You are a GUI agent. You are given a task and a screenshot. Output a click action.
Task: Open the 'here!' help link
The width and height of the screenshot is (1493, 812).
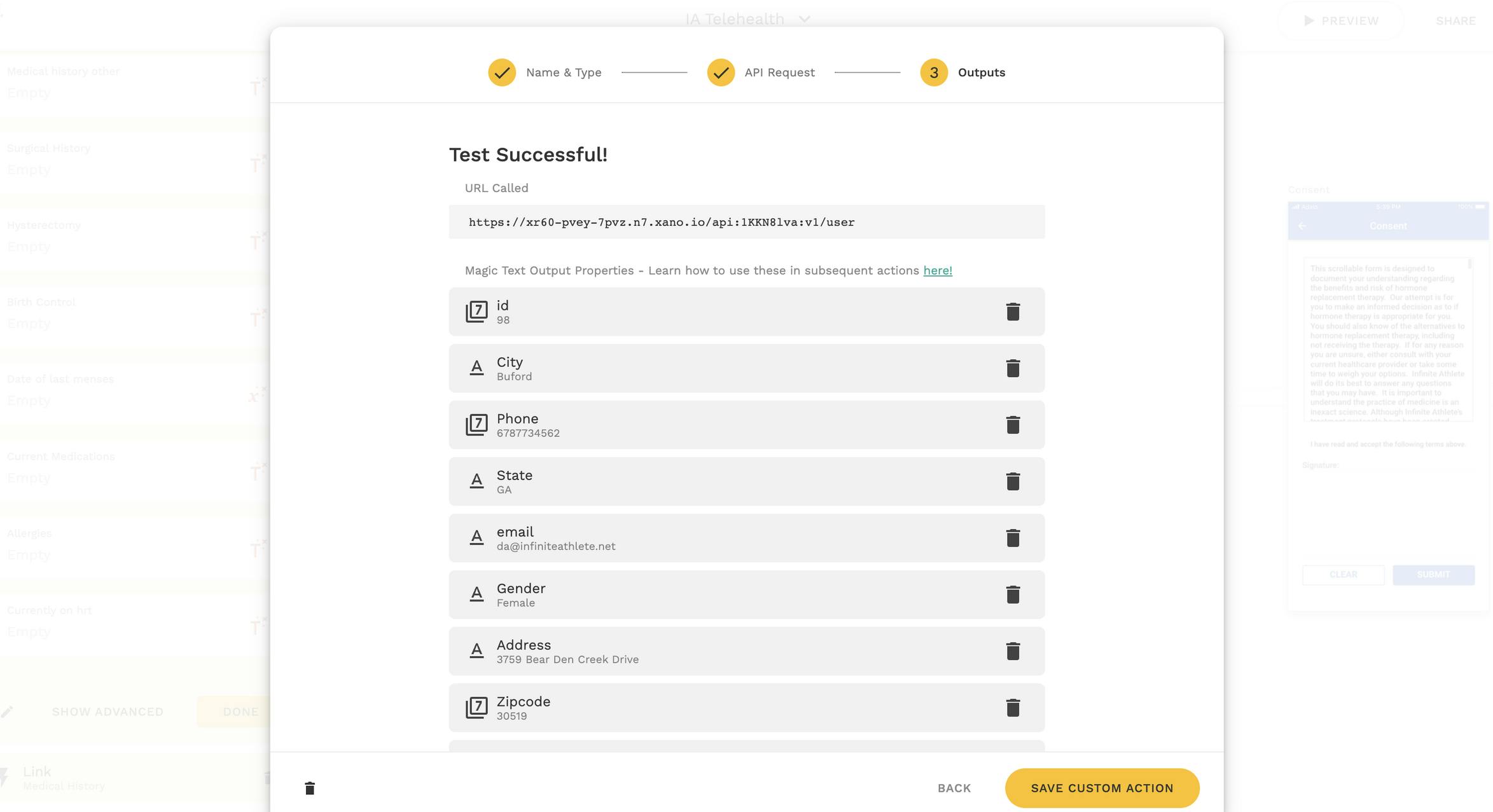(937, 271)
